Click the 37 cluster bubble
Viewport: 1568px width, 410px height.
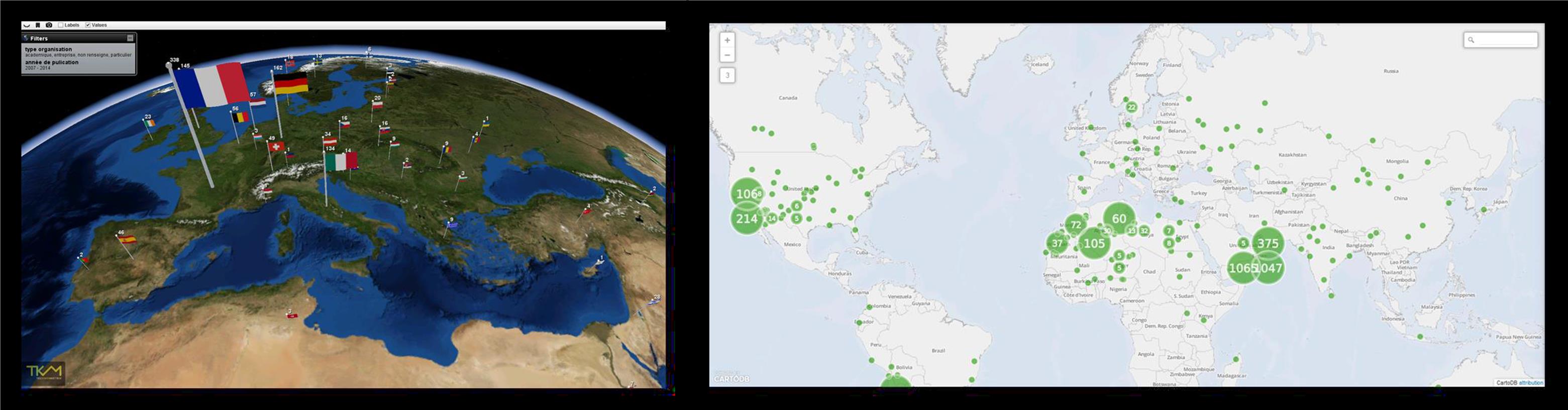point(1057,243)
